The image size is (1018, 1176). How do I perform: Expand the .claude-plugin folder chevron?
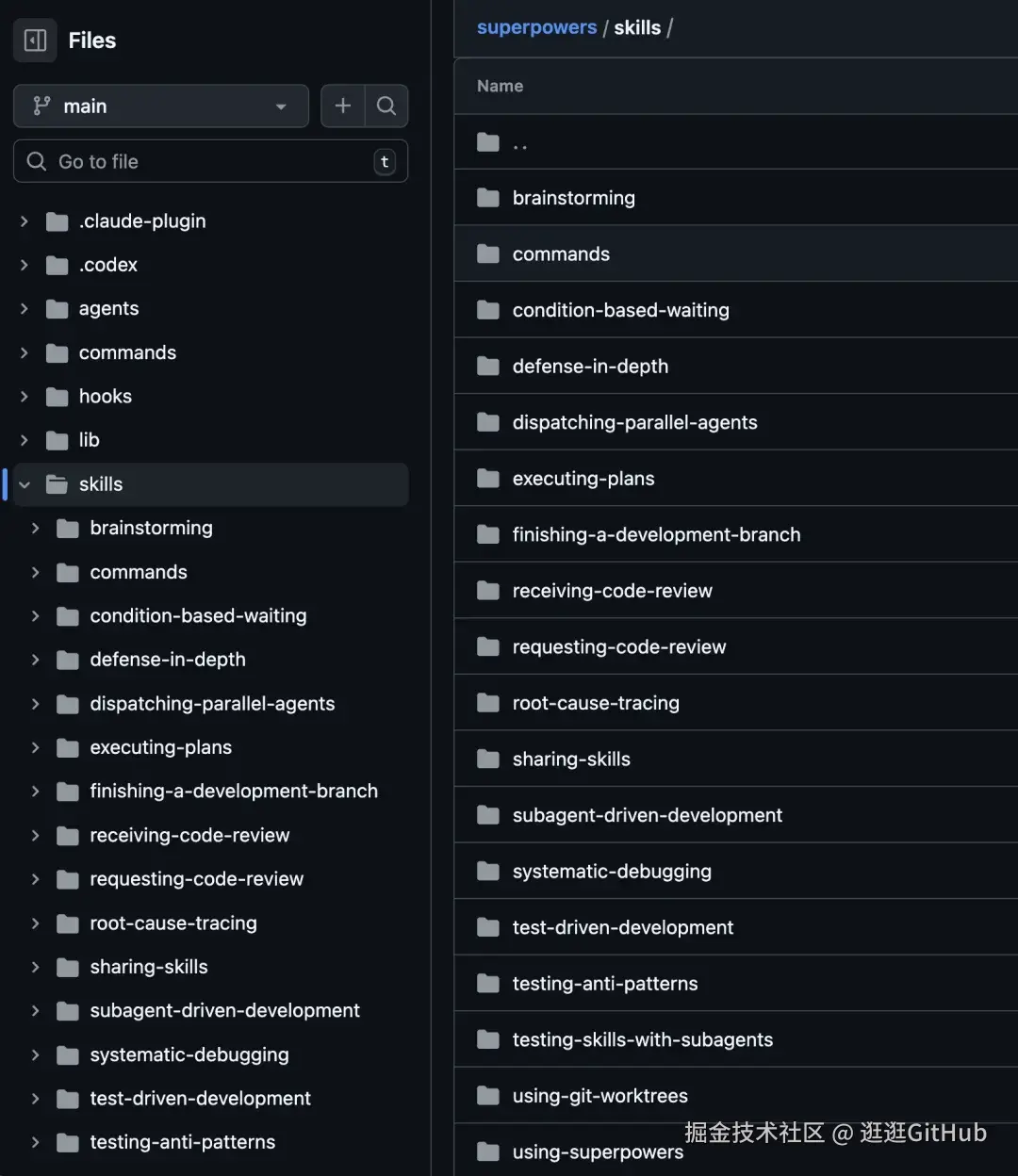[25, 221]
